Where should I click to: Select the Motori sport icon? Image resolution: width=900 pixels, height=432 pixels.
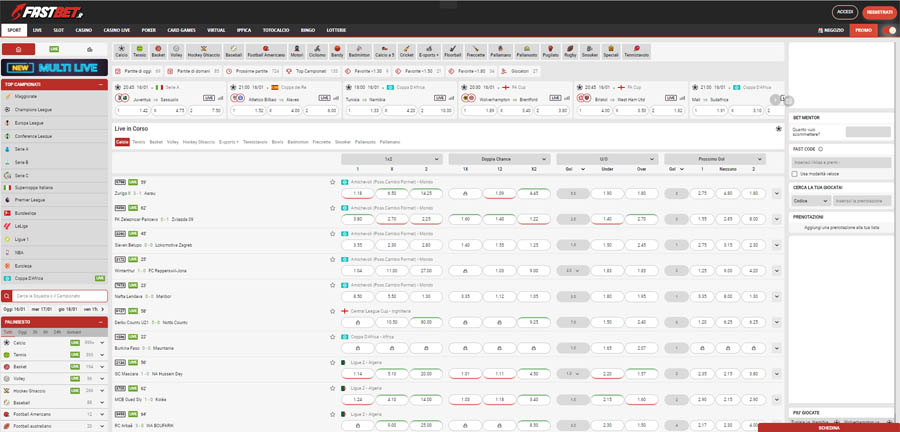click(297, 51)
